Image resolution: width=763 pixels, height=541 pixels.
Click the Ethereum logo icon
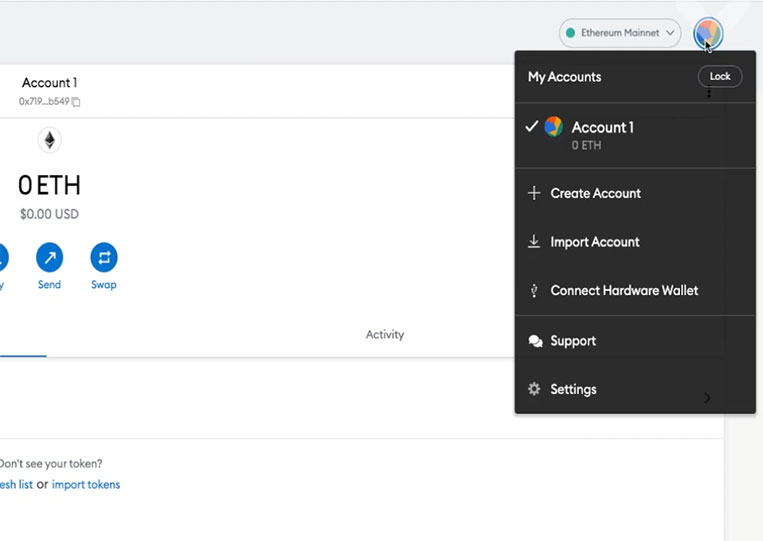(x=50, y=140)
